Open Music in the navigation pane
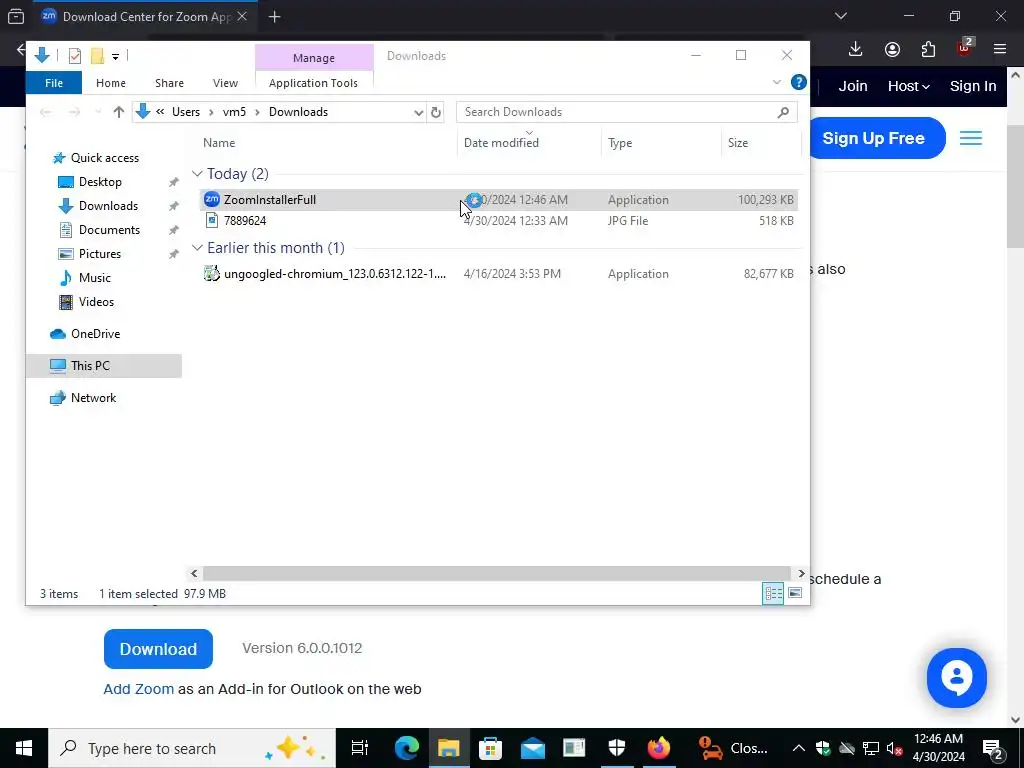This screenshot has height=768, width=1024. (x=94, y=278)
